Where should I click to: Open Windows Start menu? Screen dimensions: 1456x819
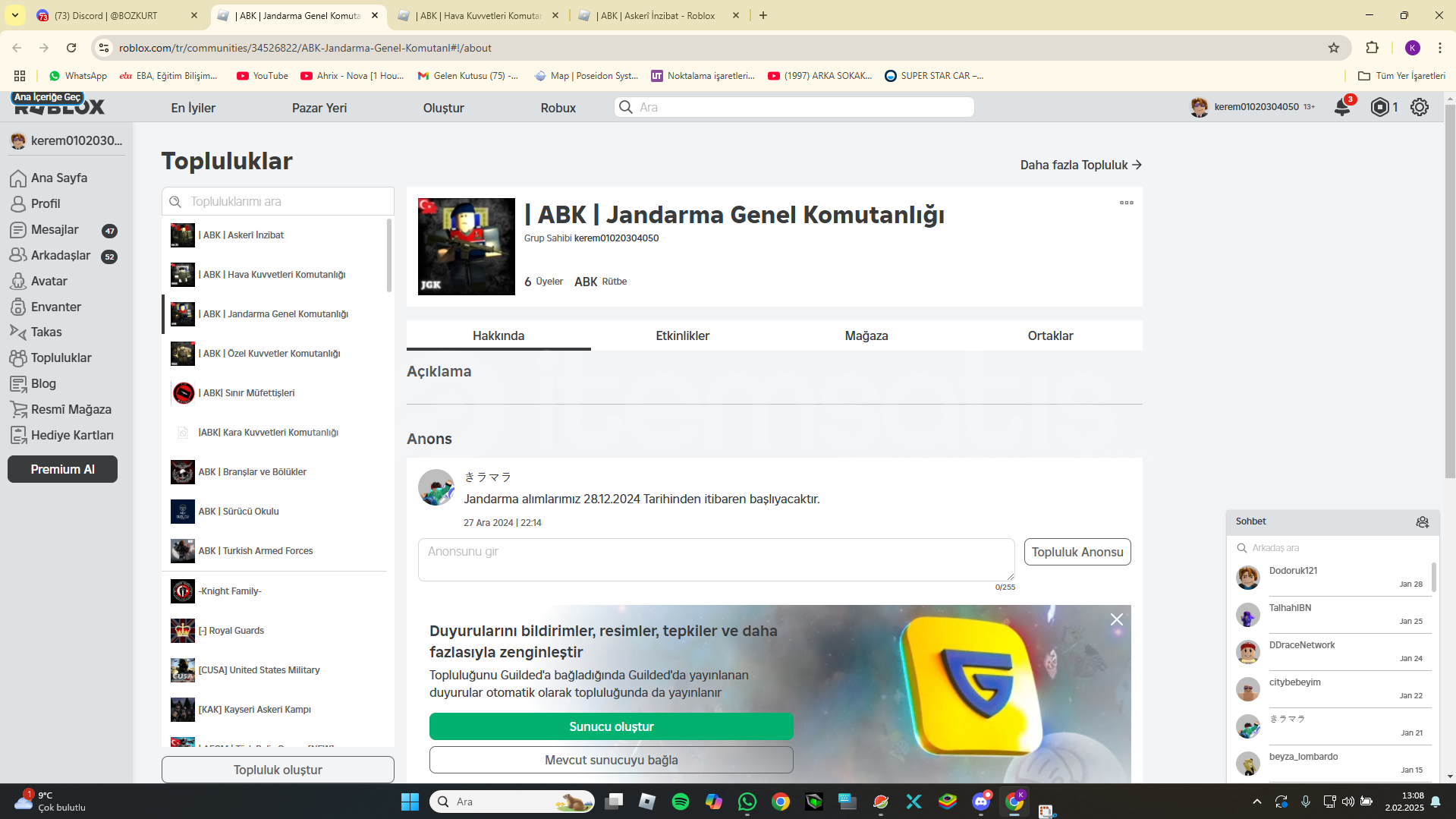(x=410, y=802)
